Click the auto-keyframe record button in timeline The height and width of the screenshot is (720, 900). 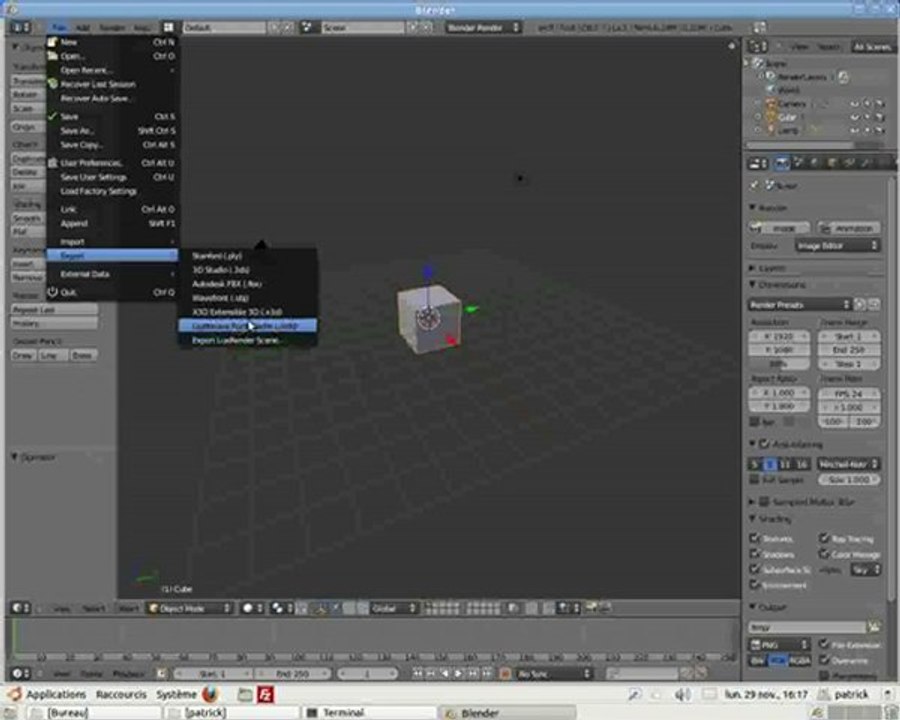pyautogui.click(x=505, y=673)
